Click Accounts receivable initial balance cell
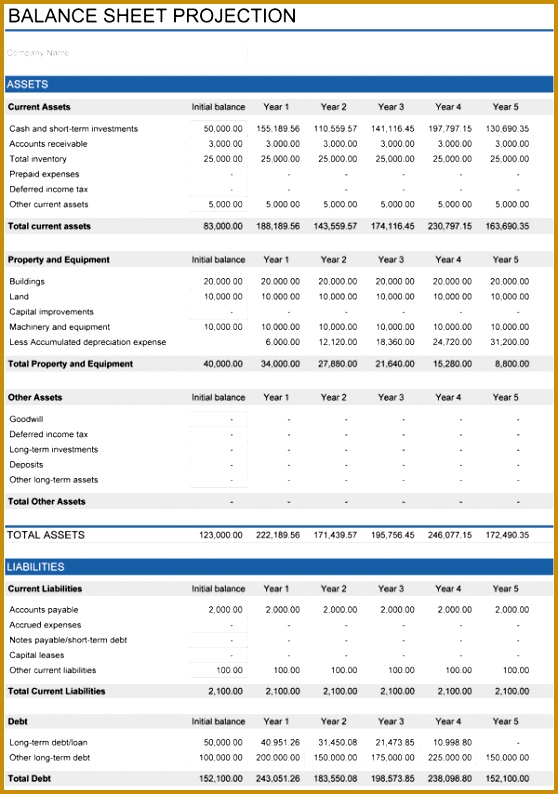Viewport: 558px width, 794px height. 219,144
